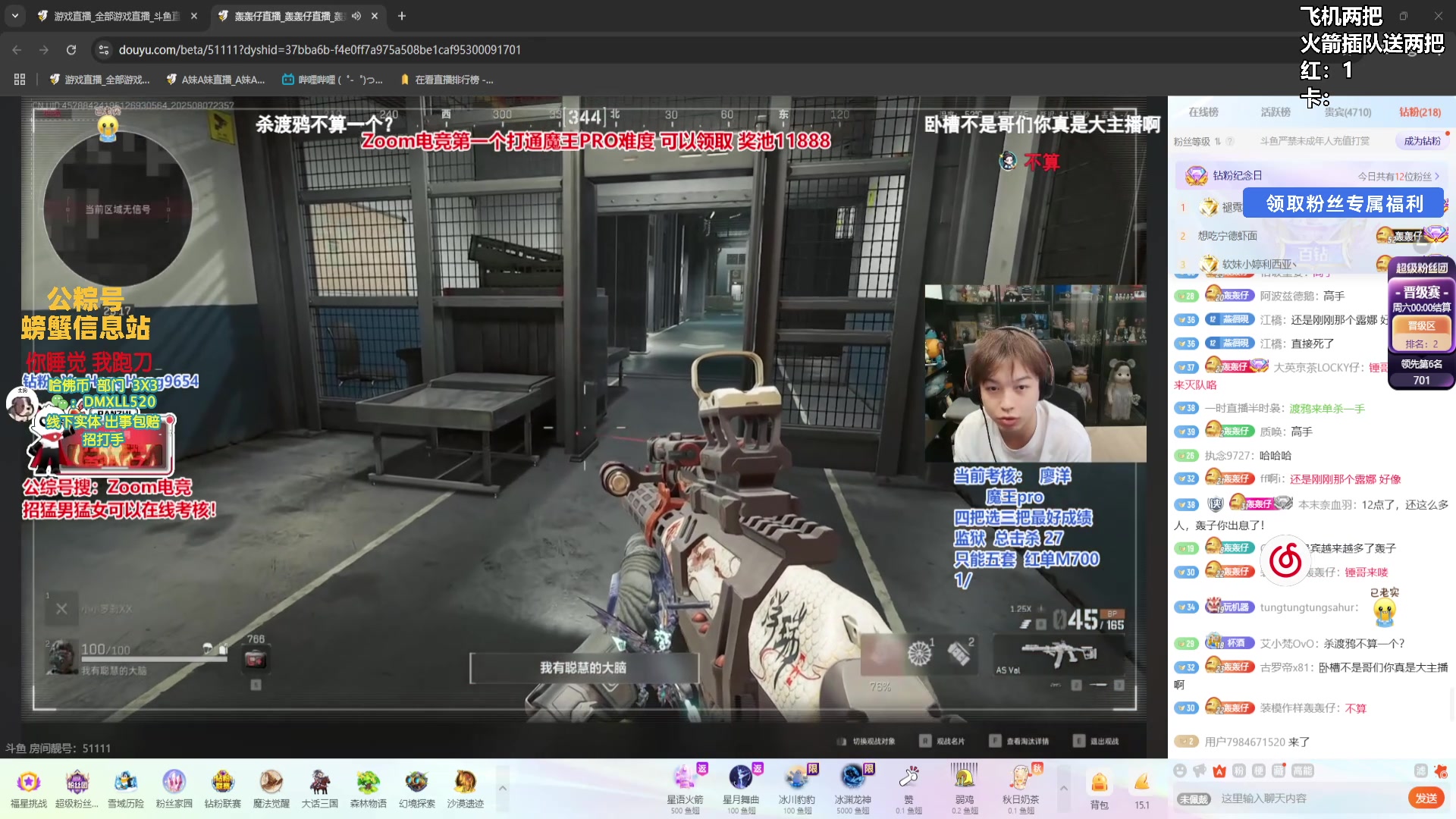Expand 今日共有12位粉丝 chevron
Screen dimensions: 1456x819
(x=1436, y=176)
